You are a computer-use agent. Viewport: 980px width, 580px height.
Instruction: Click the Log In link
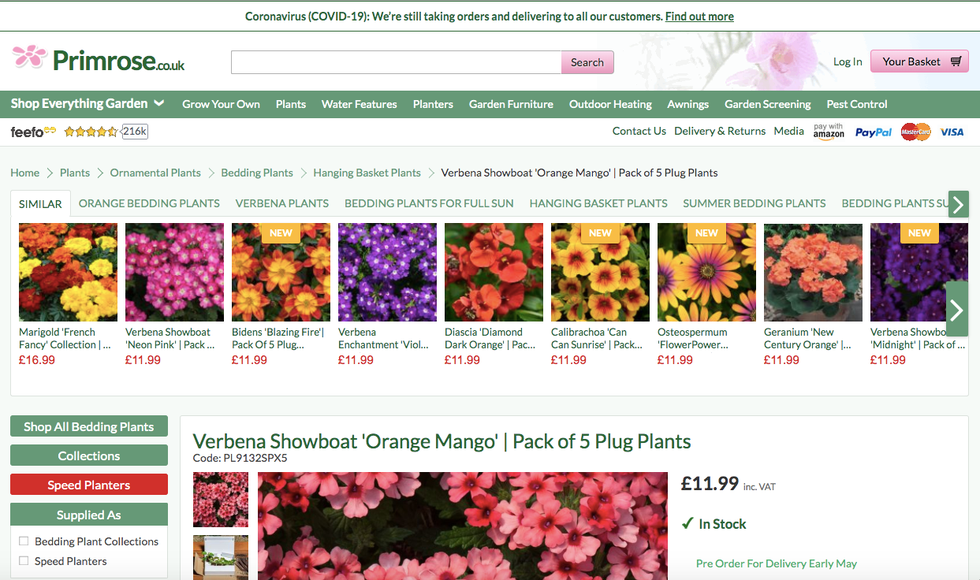[x=847, y=62]
